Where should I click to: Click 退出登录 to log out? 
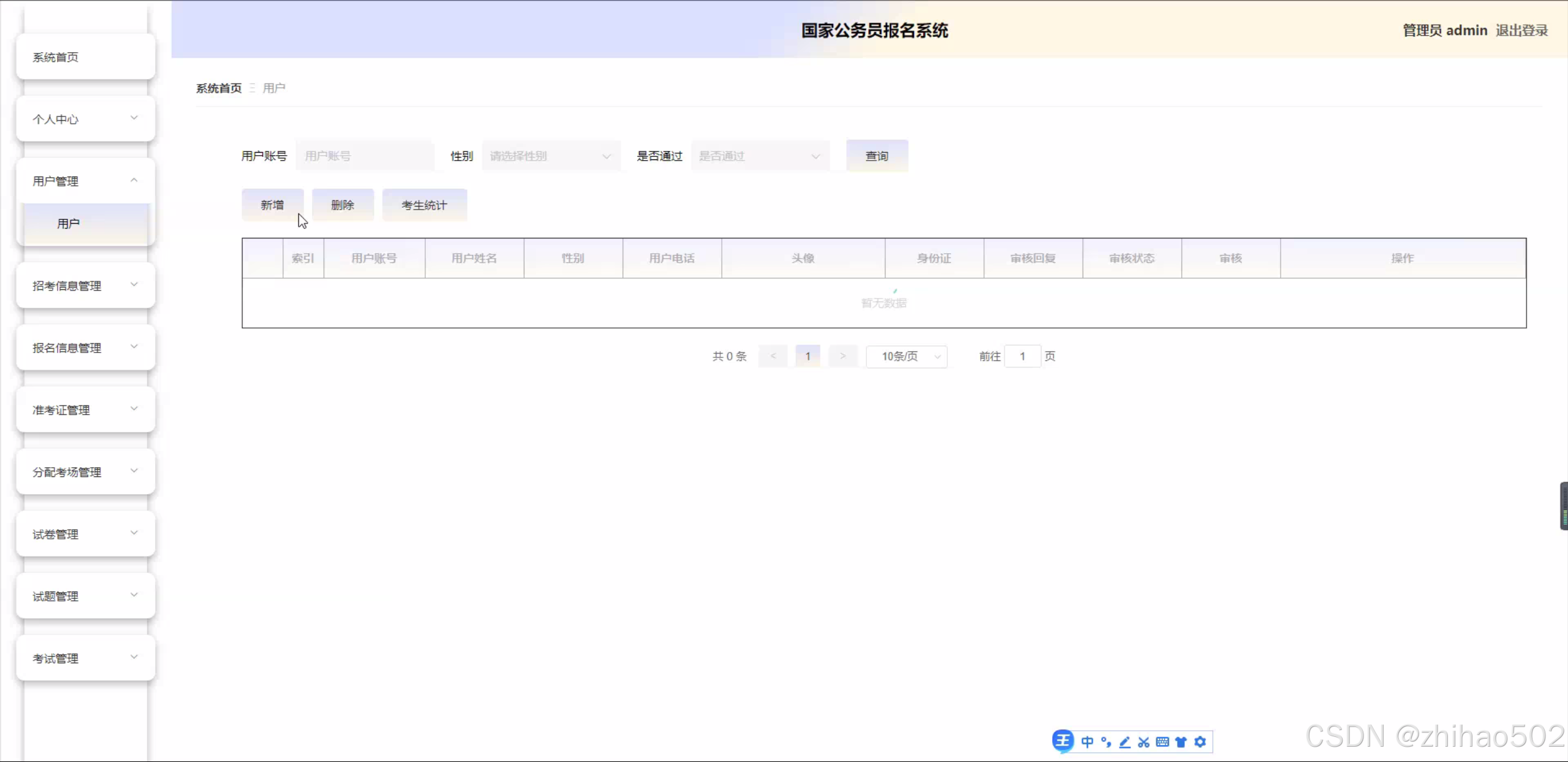point(1521,30)
